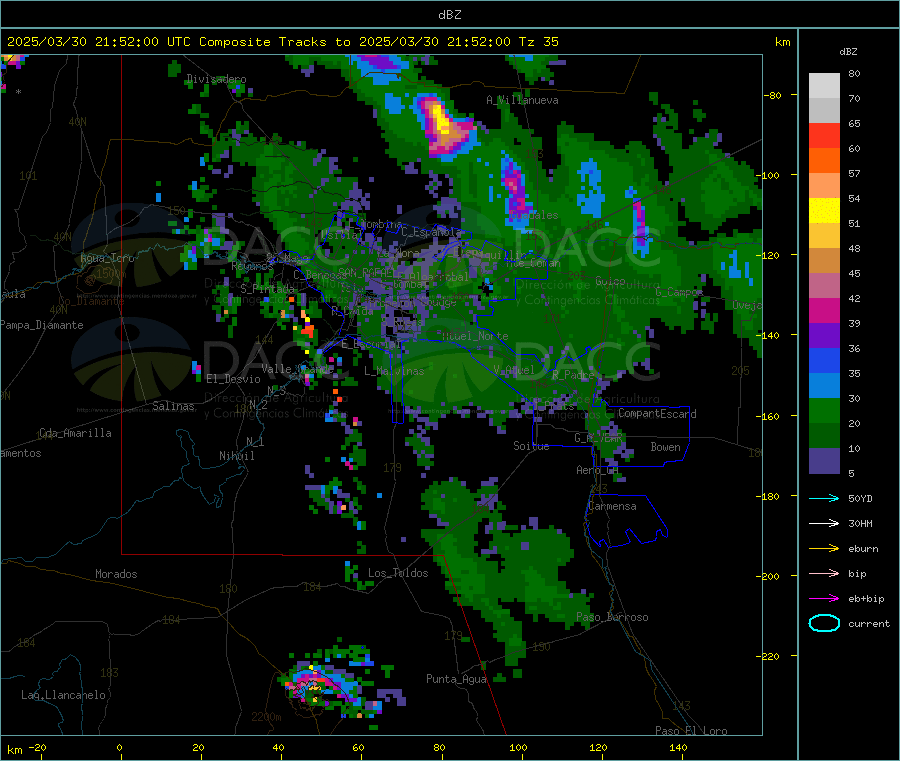Click the Punta_Agua map label
The width and height of the screenshot is (900, 761).
pyautogui.click(x=456, y=679)
